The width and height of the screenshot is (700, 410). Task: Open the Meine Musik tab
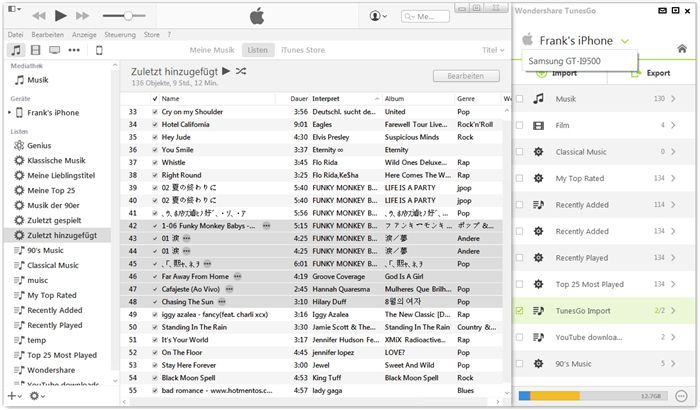click(x=212, y=50)
